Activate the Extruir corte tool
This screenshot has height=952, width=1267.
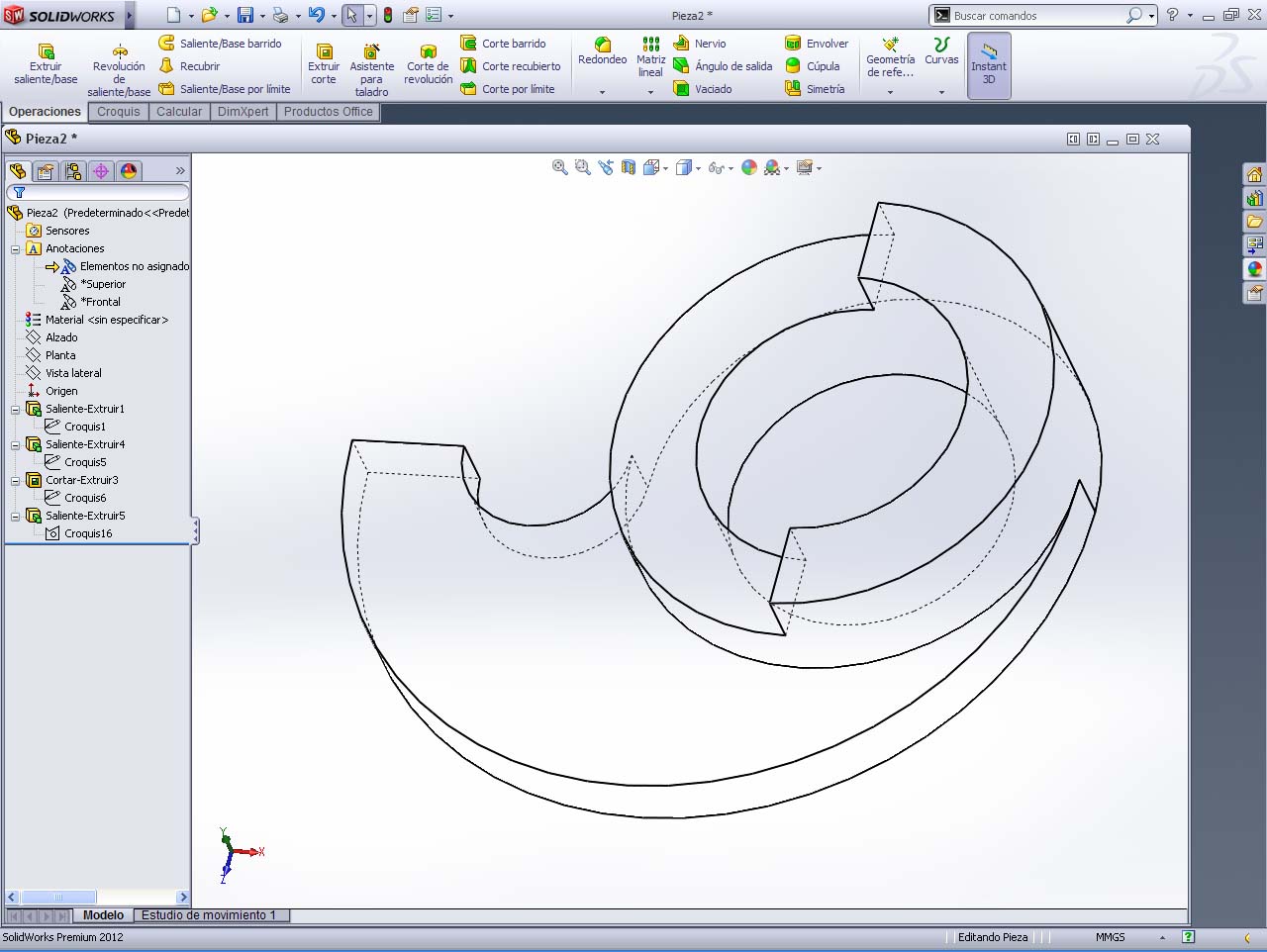(324, 63)
